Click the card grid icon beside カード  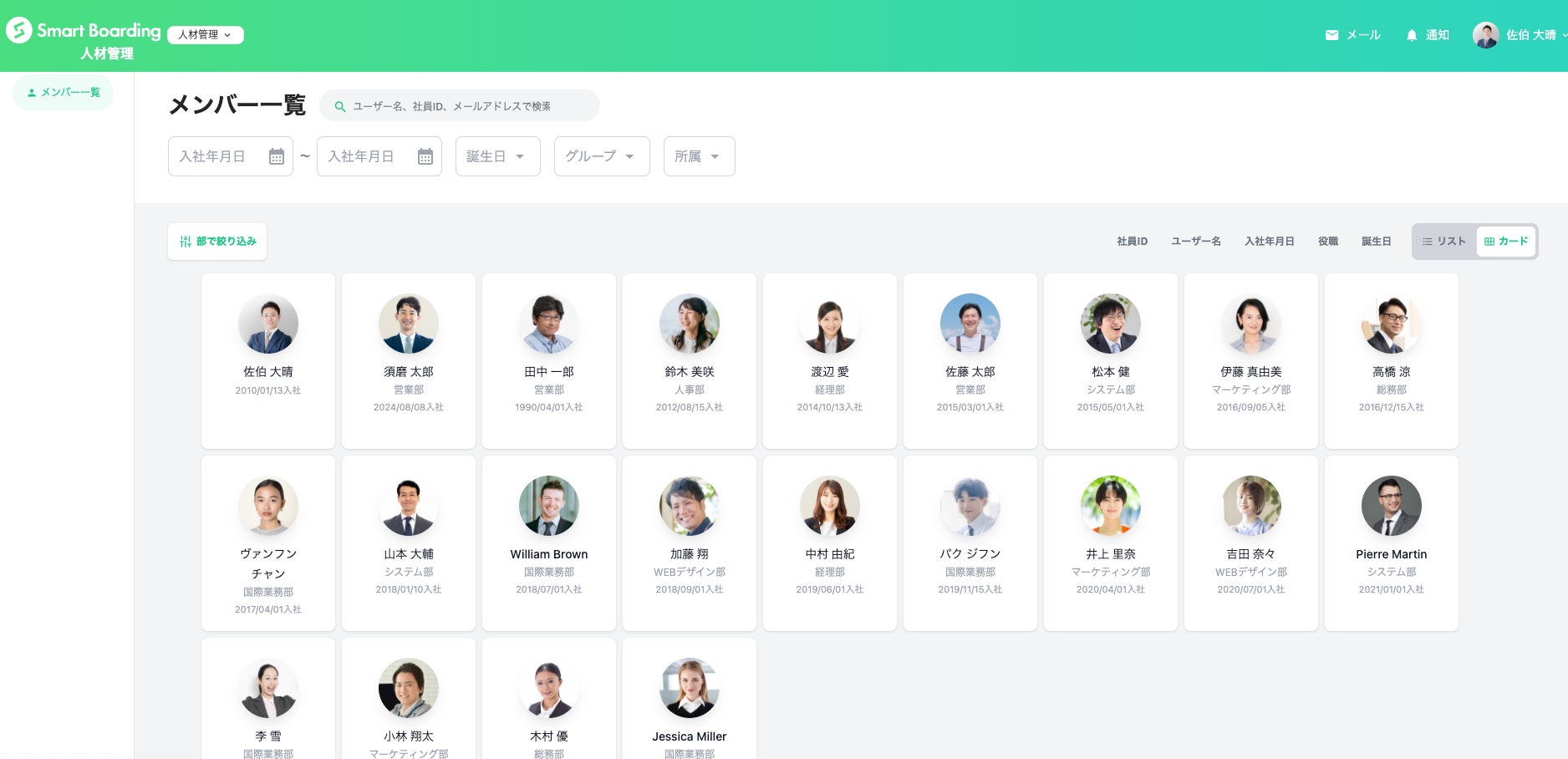(1489, 242)
